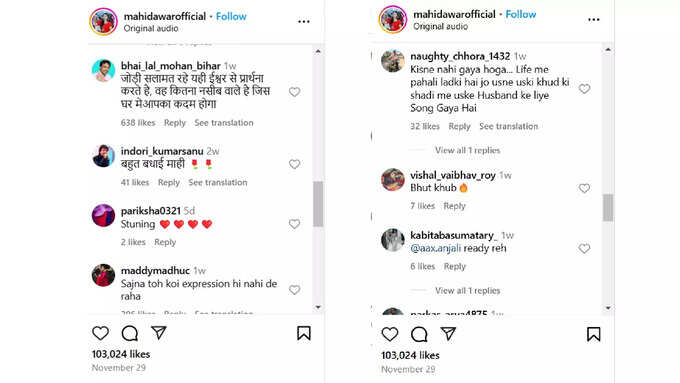Click right comments scrollbar thumb
This screenshot has height=383, width=680.
point(608,208)
